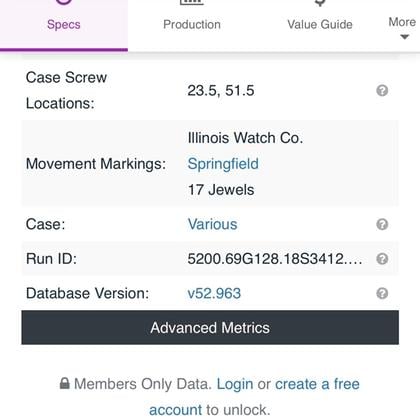Switch to the Specs tab

[x=64, y=25]
